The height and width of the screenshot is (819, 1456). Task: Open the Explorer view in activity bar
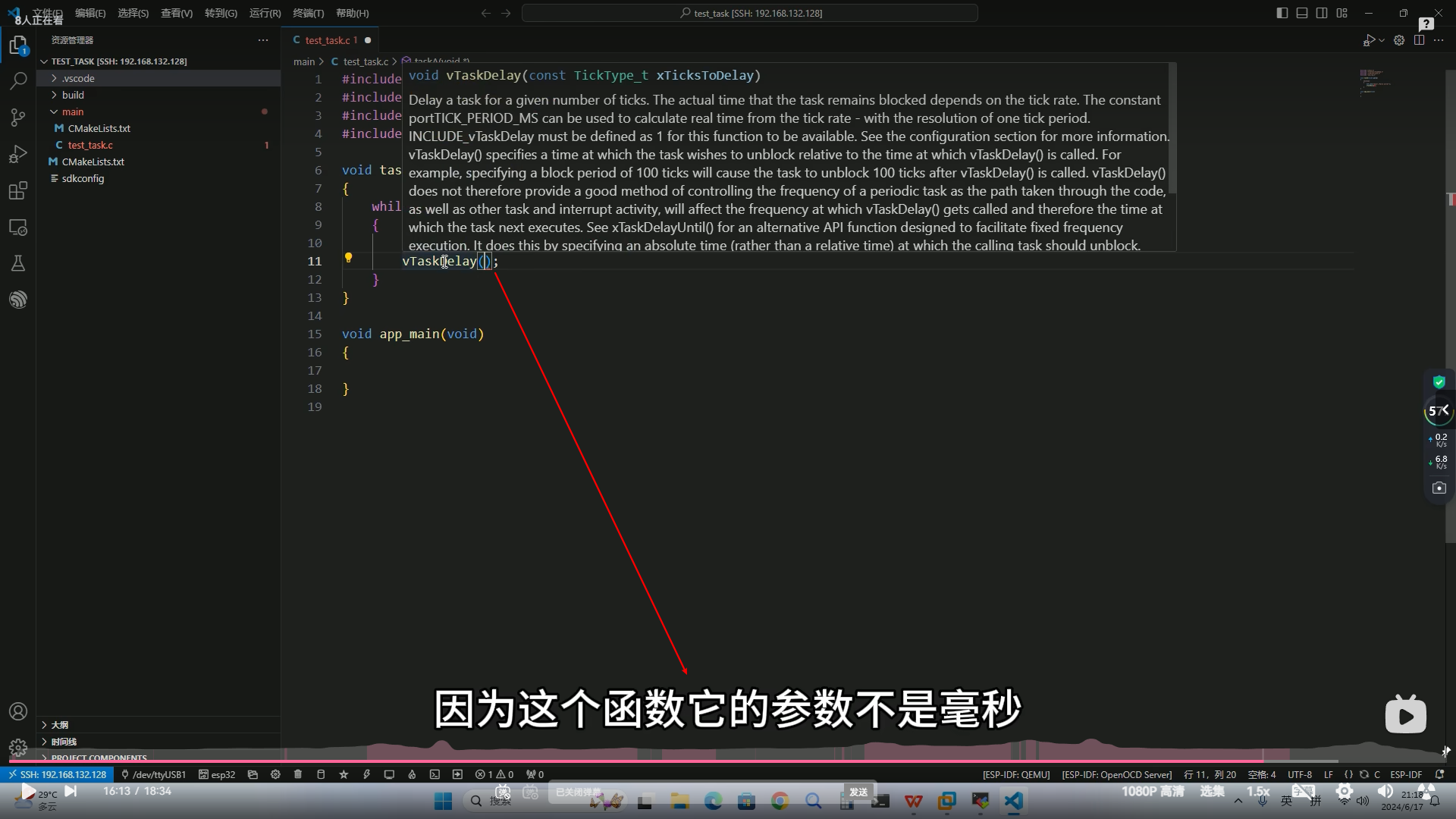[x=18, y=45]
